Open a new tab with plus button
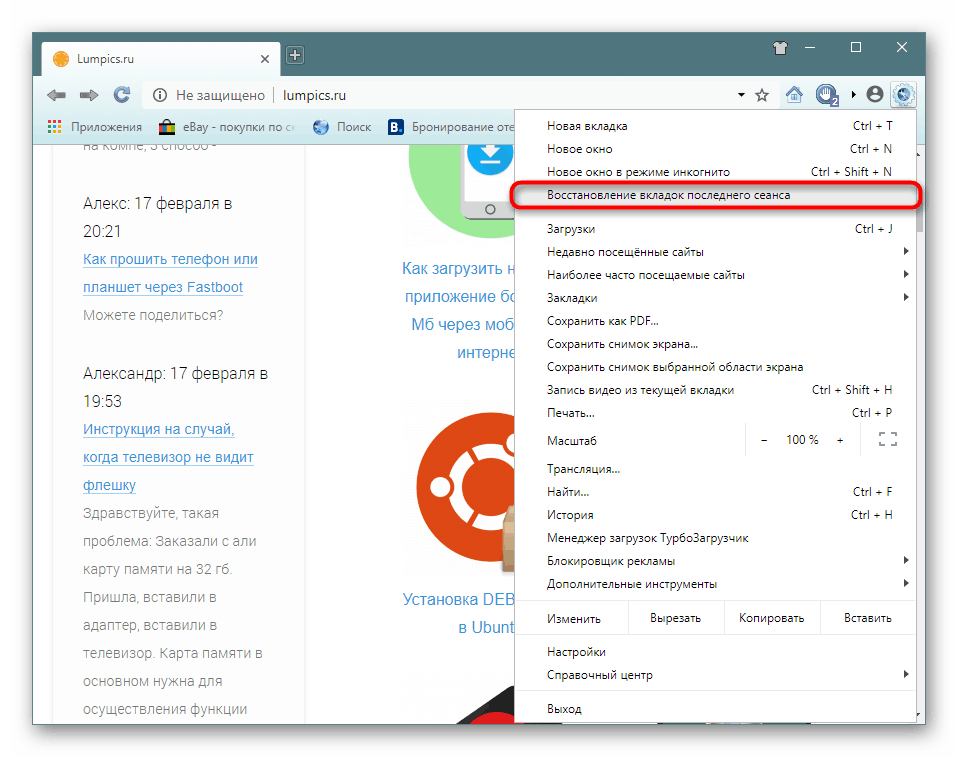 pos(295,55)
